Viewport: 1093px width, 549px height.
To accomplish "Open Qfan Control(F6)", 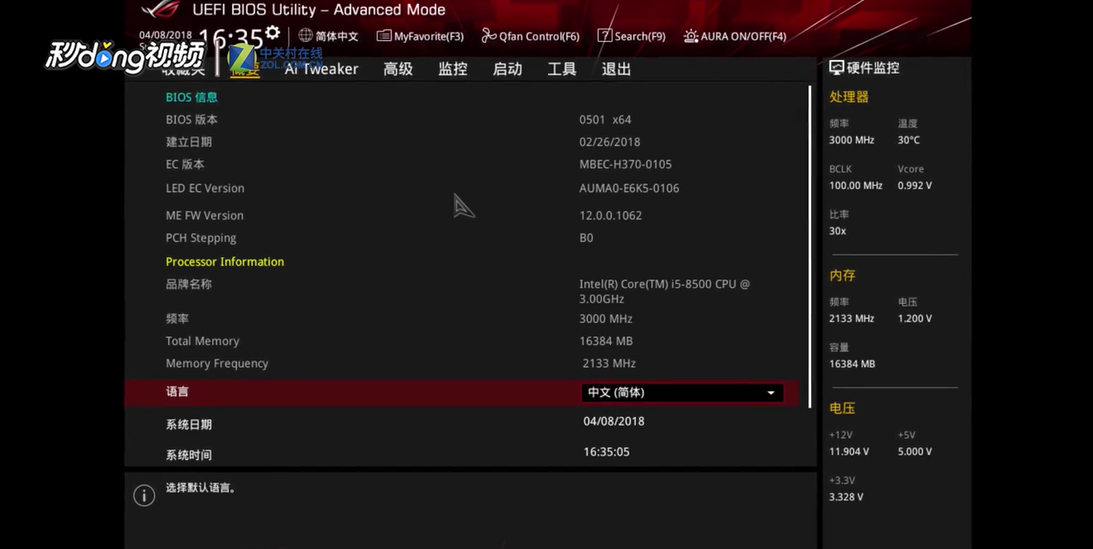I will 530,36.
